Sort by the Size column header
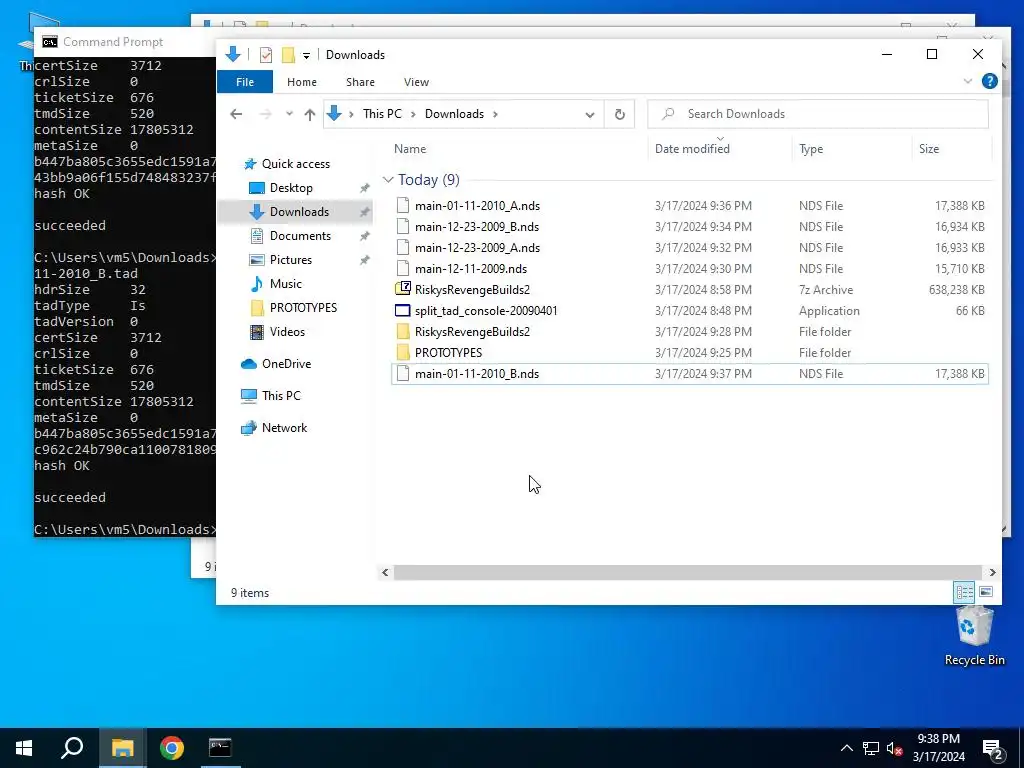Image resolution: width=1024 pixels, height=768 pixels. tap(929, 149)
